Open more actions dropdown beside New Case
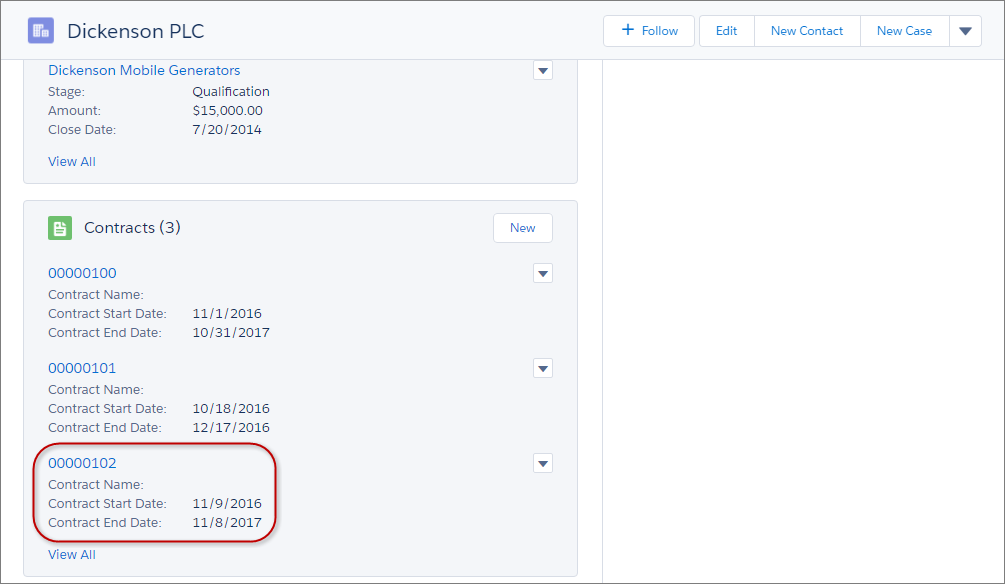This screenshot has height=584, width=1005. pos(965,31)
